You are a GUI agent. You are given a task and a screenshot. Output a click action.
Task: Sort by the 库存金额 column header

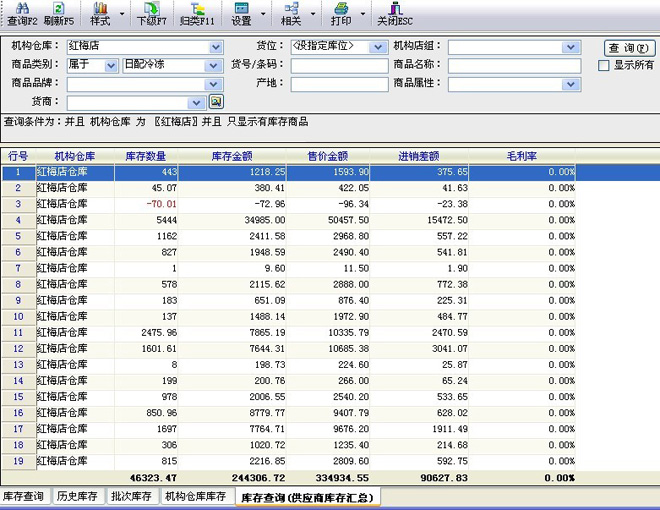coord(232,156)
